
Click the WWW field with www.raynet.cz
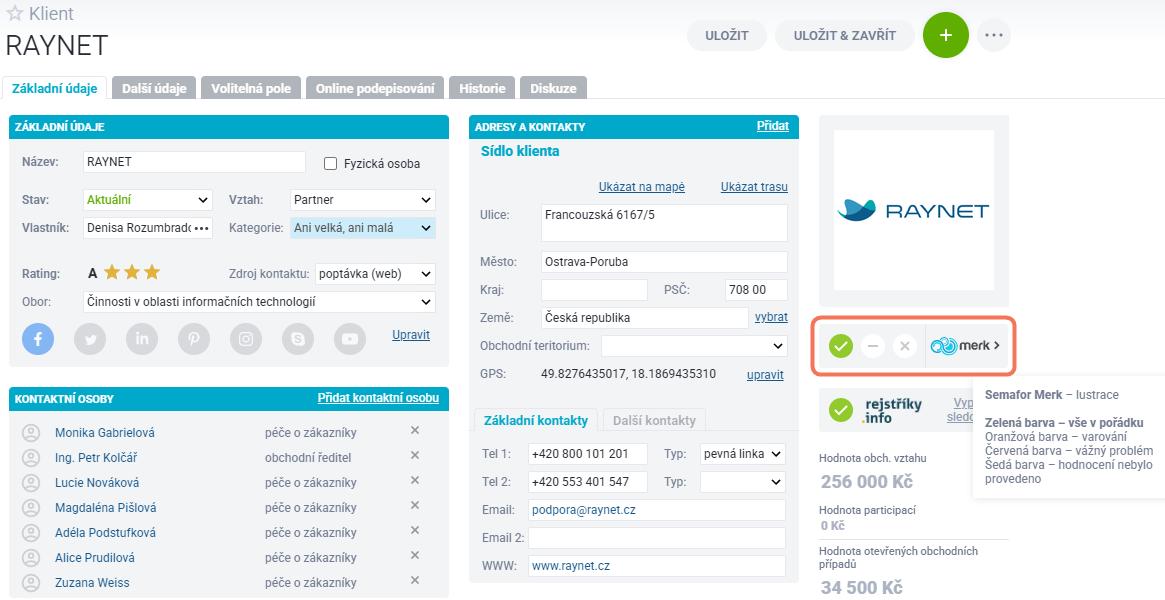(657, 566)
